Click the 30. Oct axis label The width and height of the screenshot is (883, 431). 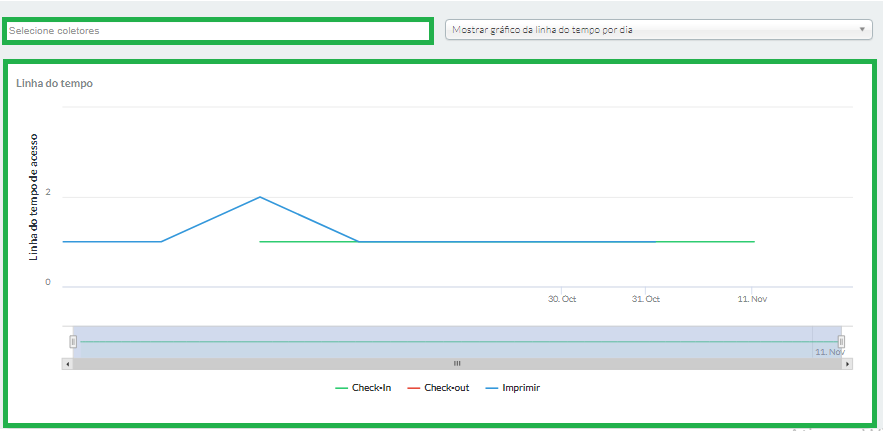click(562, 299)
